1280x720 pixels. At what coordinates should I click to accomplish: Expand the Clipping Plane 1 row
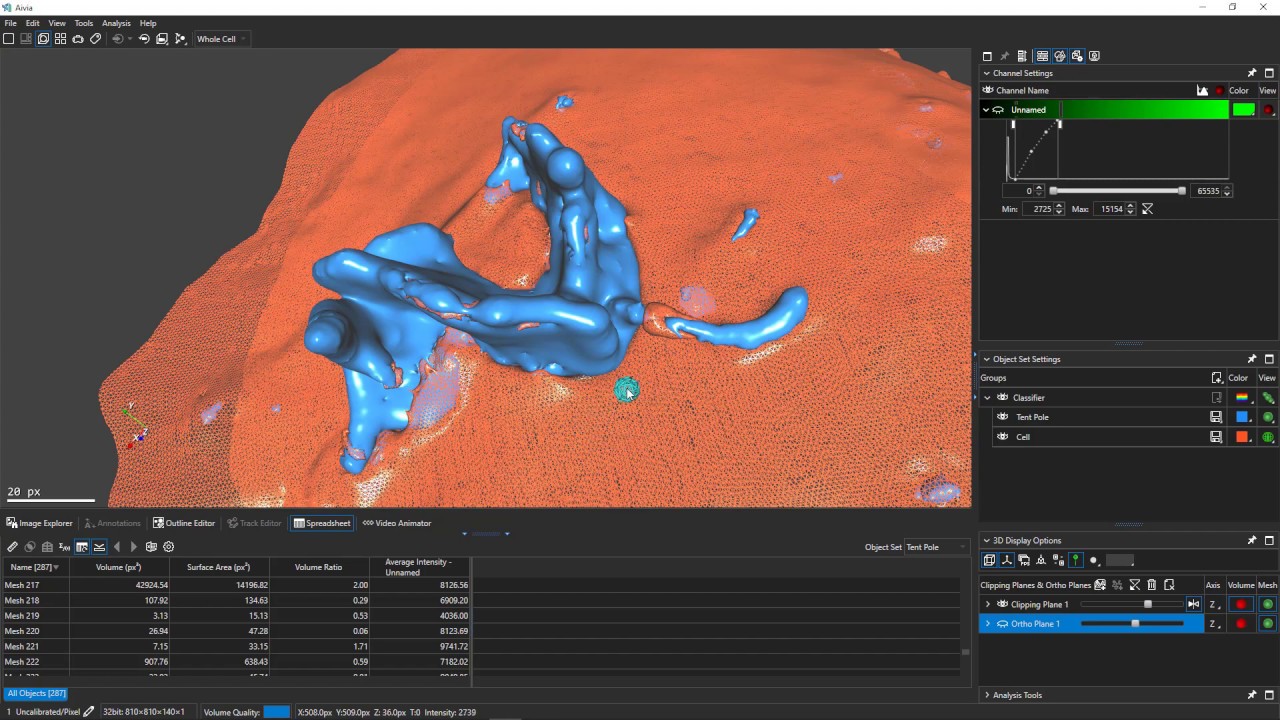pyautogui.click(x=988, y=604)
